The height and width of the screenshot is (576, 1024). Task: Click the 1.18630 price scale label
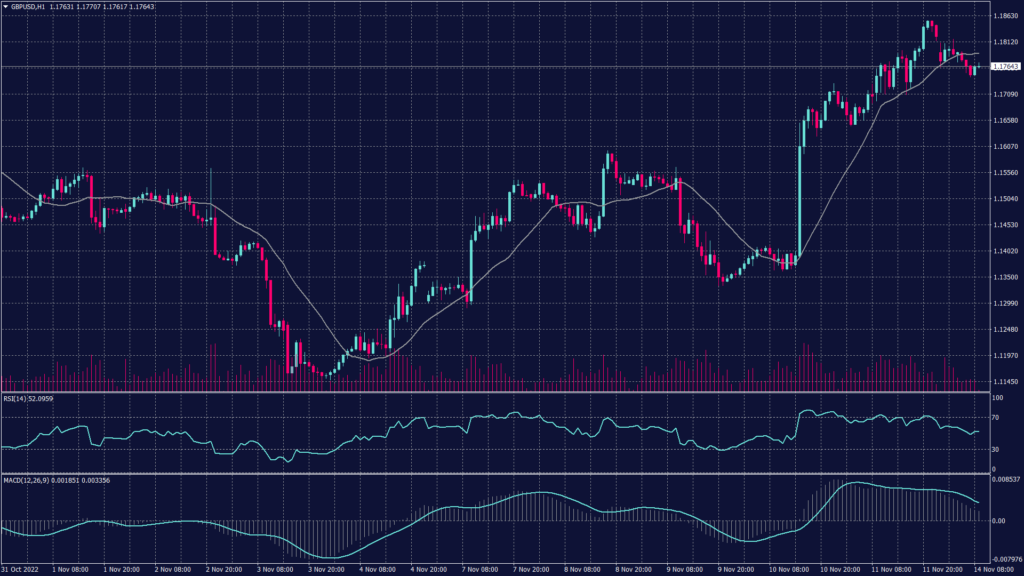[x=1004, y=17]
